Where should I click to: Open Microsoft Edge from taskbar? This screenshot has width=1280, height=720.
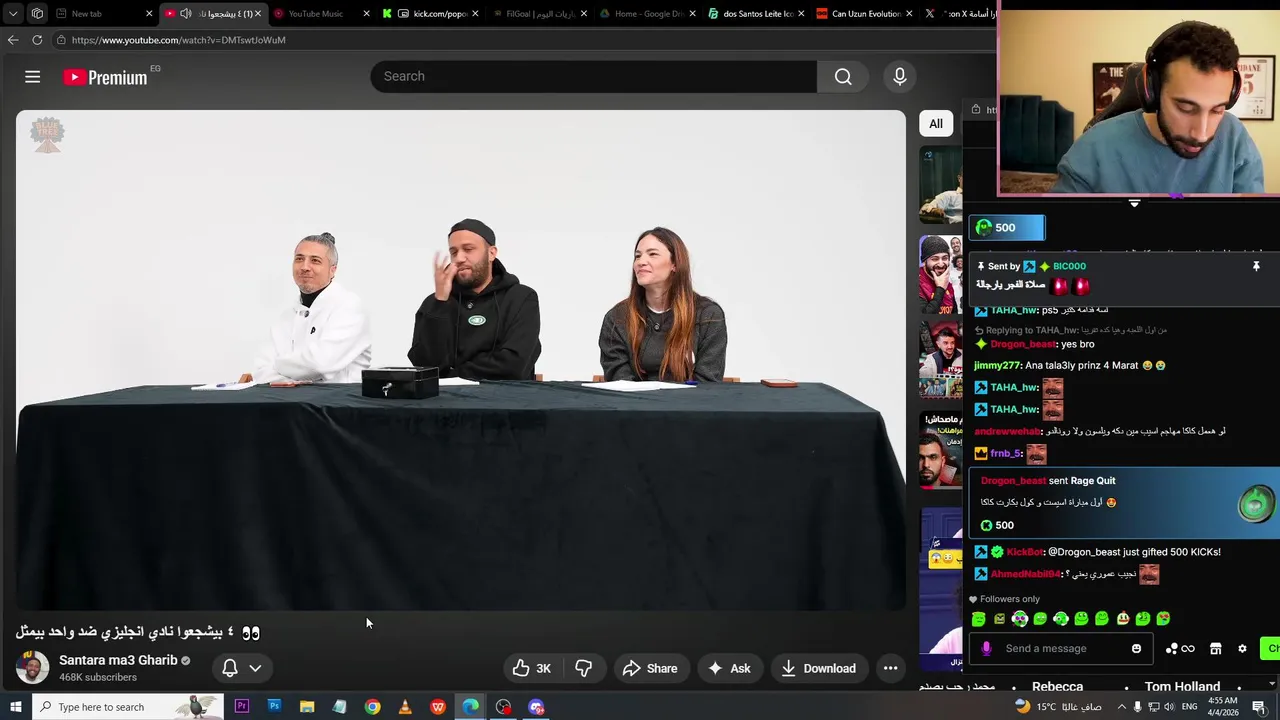[x=470, y=707]
